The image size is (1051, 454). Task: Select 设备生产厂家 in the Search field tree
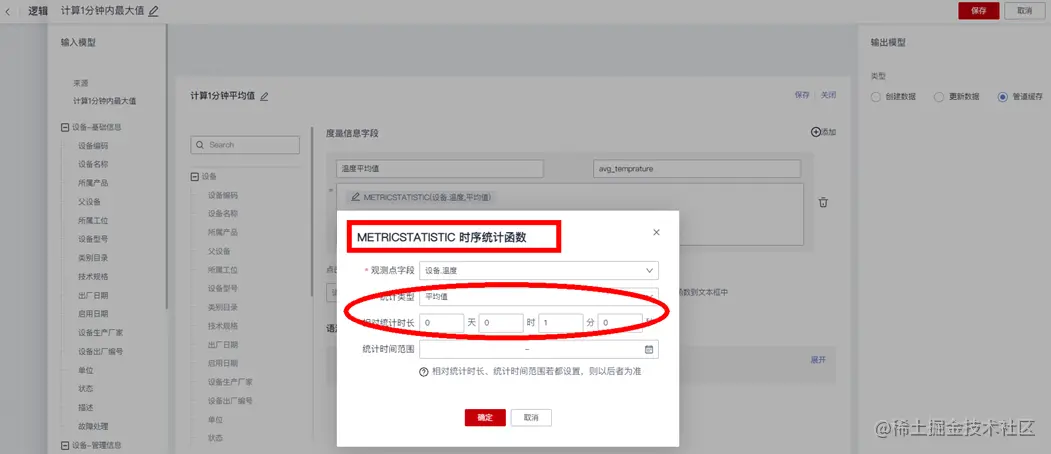pos(230,382)
